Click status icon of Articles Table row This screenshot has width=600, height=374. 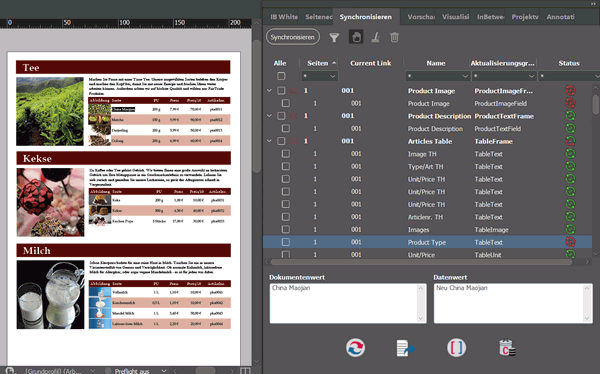click(570, 141)
